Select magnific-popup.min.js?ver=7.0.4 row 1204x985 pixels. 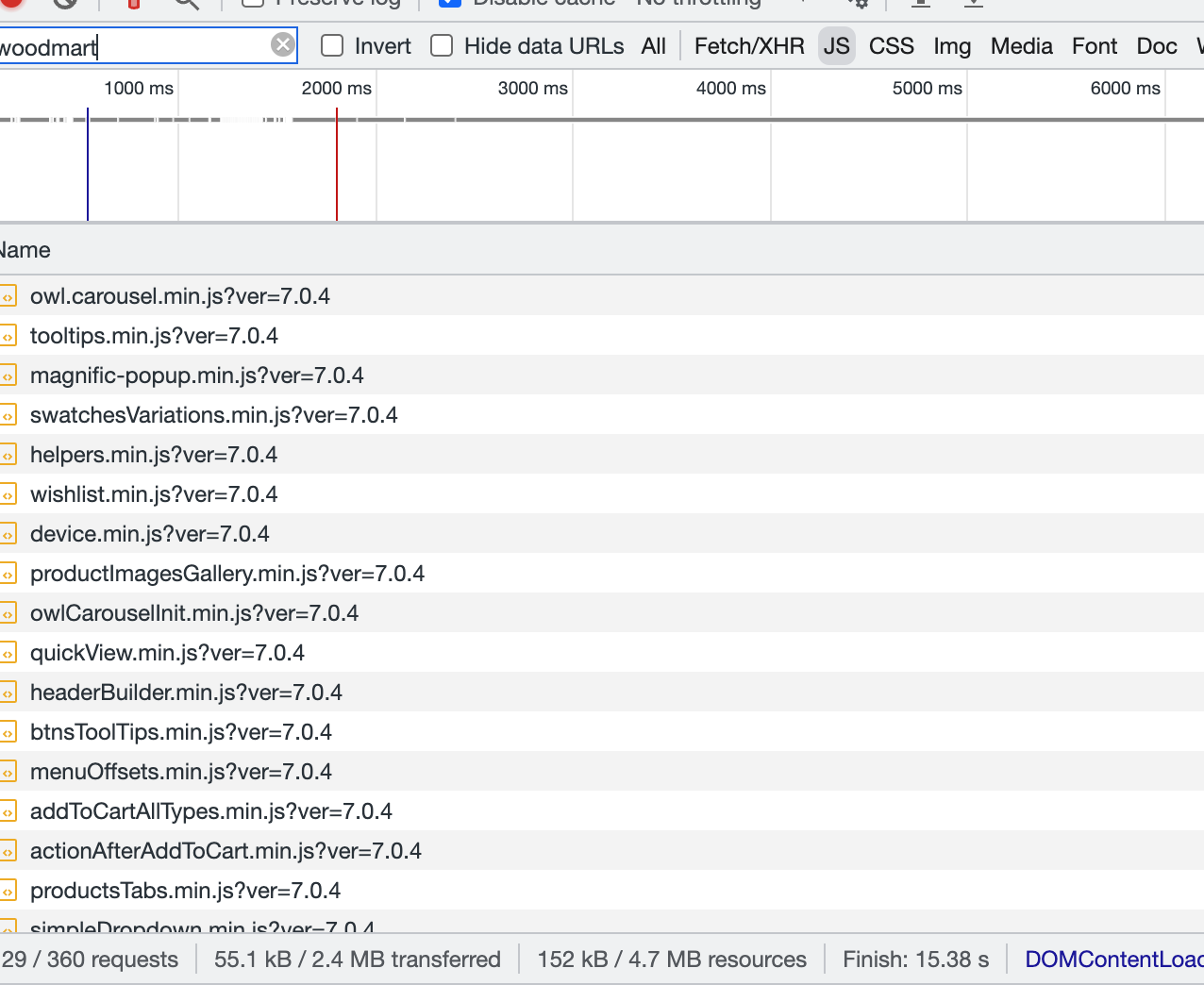click(x=602, y=376)
